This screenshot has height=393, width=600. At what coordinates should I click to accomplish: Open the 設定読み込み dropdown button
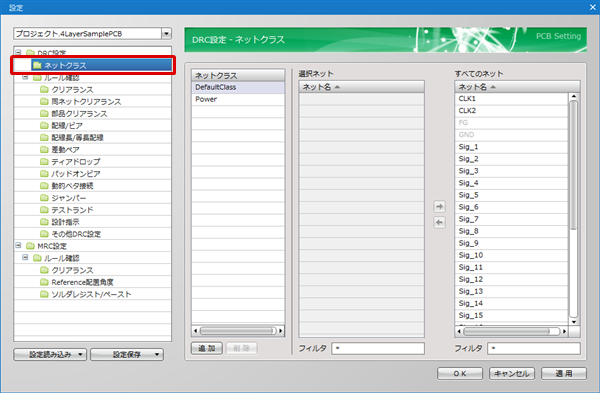pos(50,354)
